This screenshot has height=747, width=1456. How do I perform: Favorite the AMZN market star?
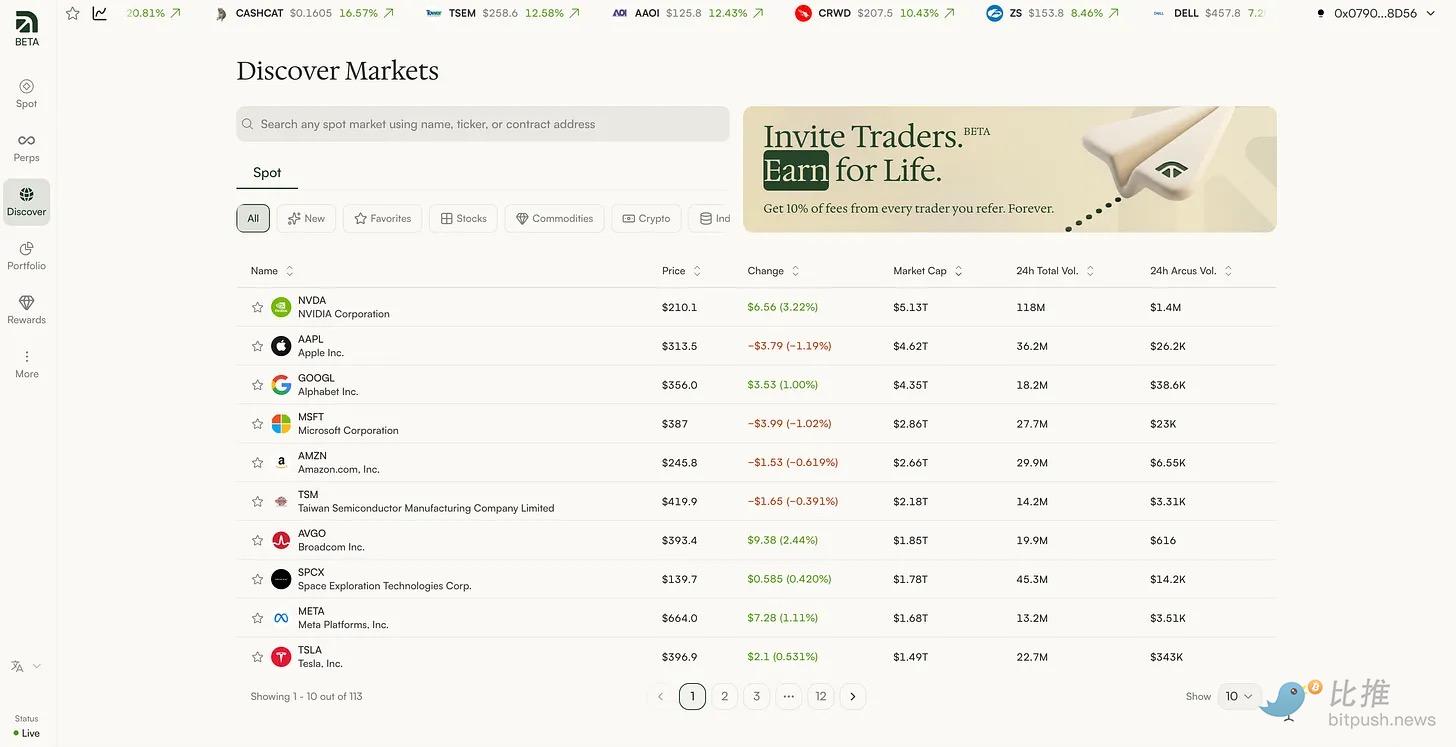click(x=257, y=462)
